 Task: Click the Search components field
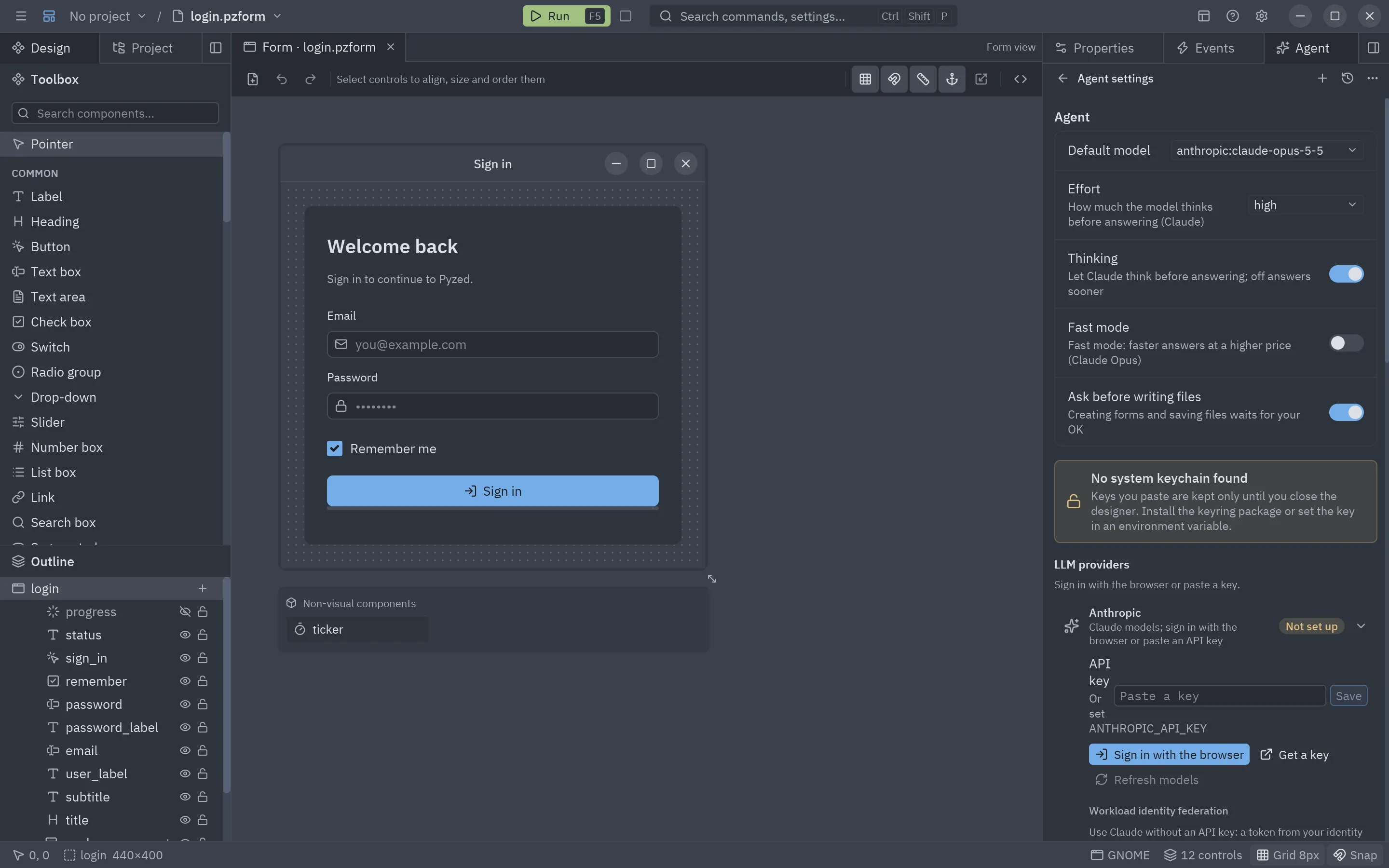[x=115, y=113]
